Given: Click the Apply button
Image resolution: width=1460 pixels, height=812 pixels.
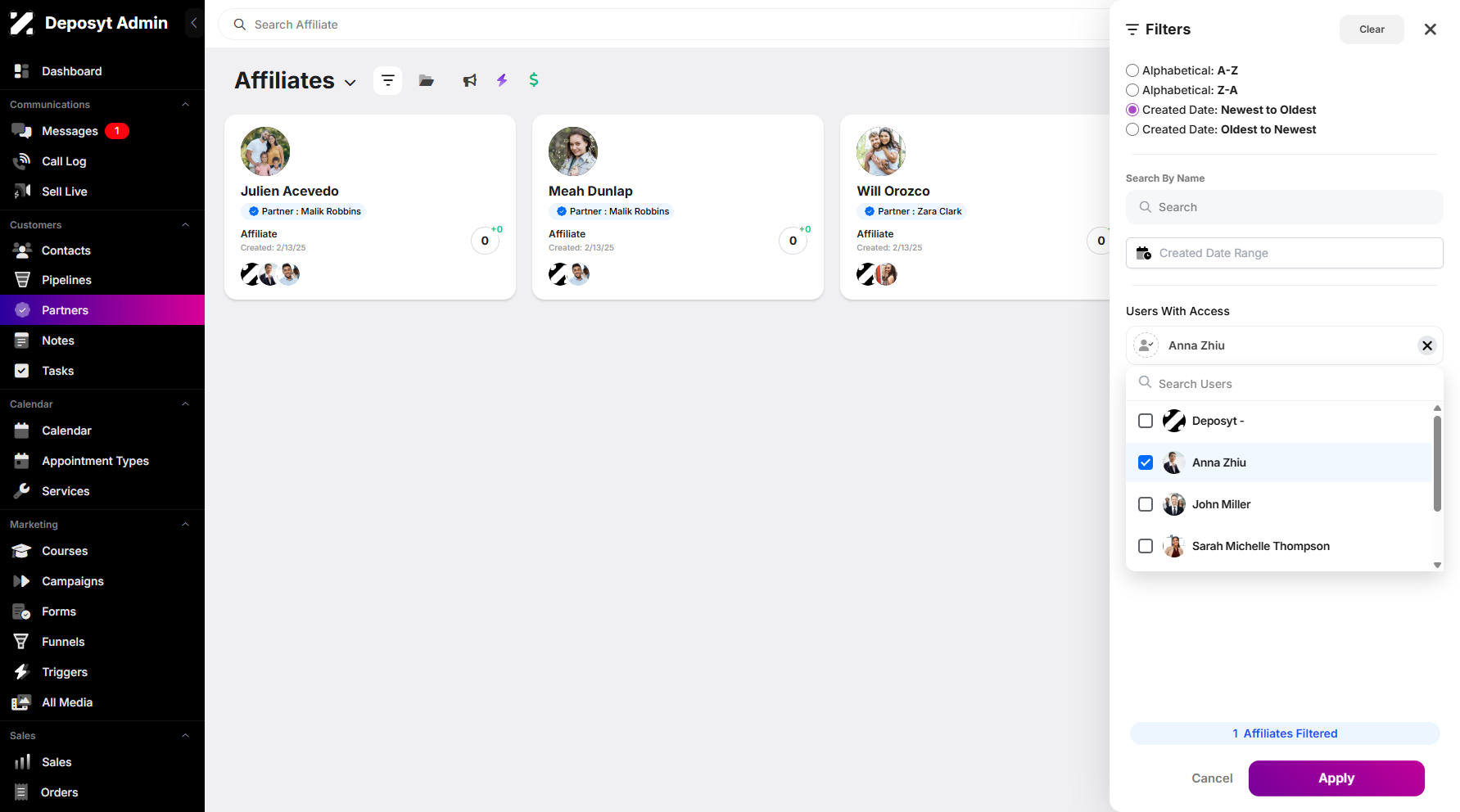Looking at the screenshot, I should coord(1336,778).
